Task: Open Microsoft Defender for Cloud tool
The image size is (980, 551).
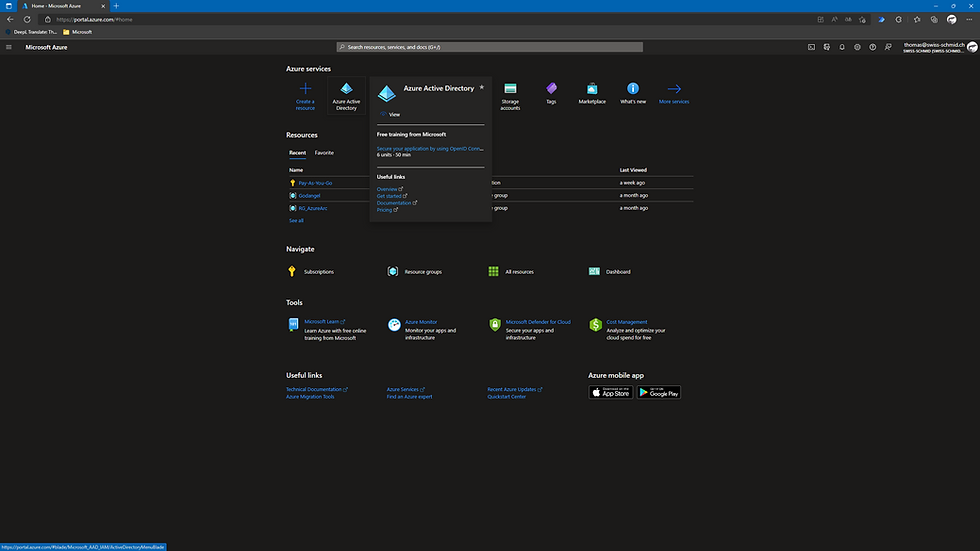Action: 538,322
